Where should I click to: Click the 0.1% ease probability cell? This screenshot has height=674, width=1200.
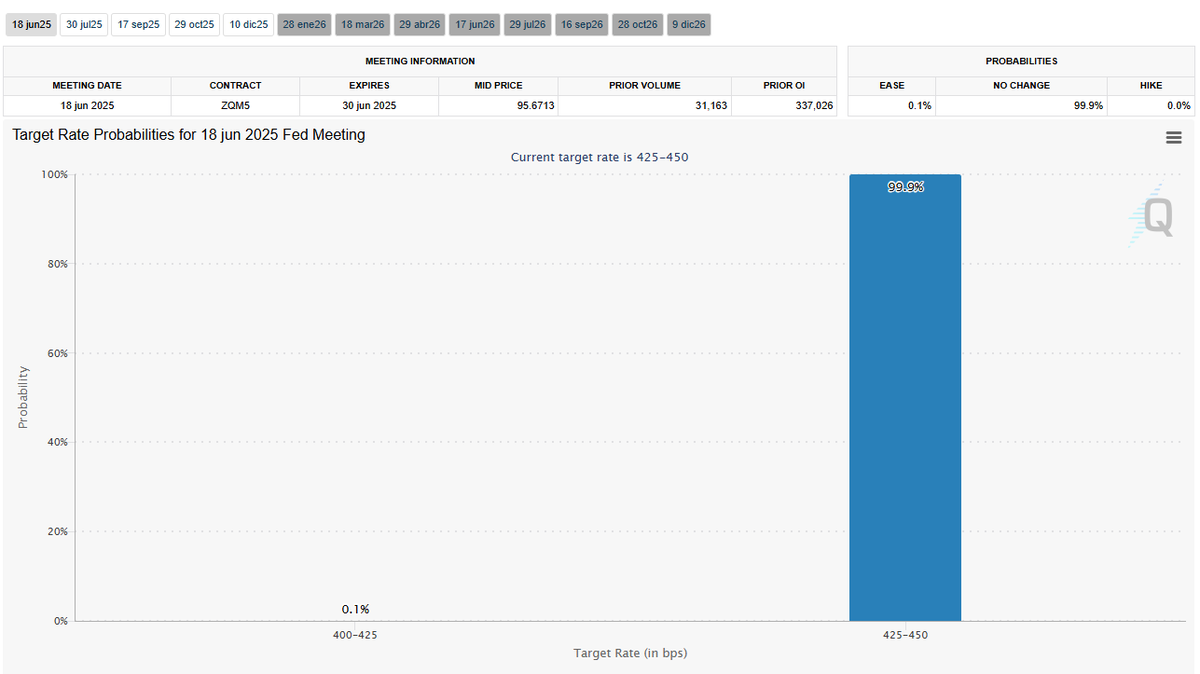click(x=892, y=105)
